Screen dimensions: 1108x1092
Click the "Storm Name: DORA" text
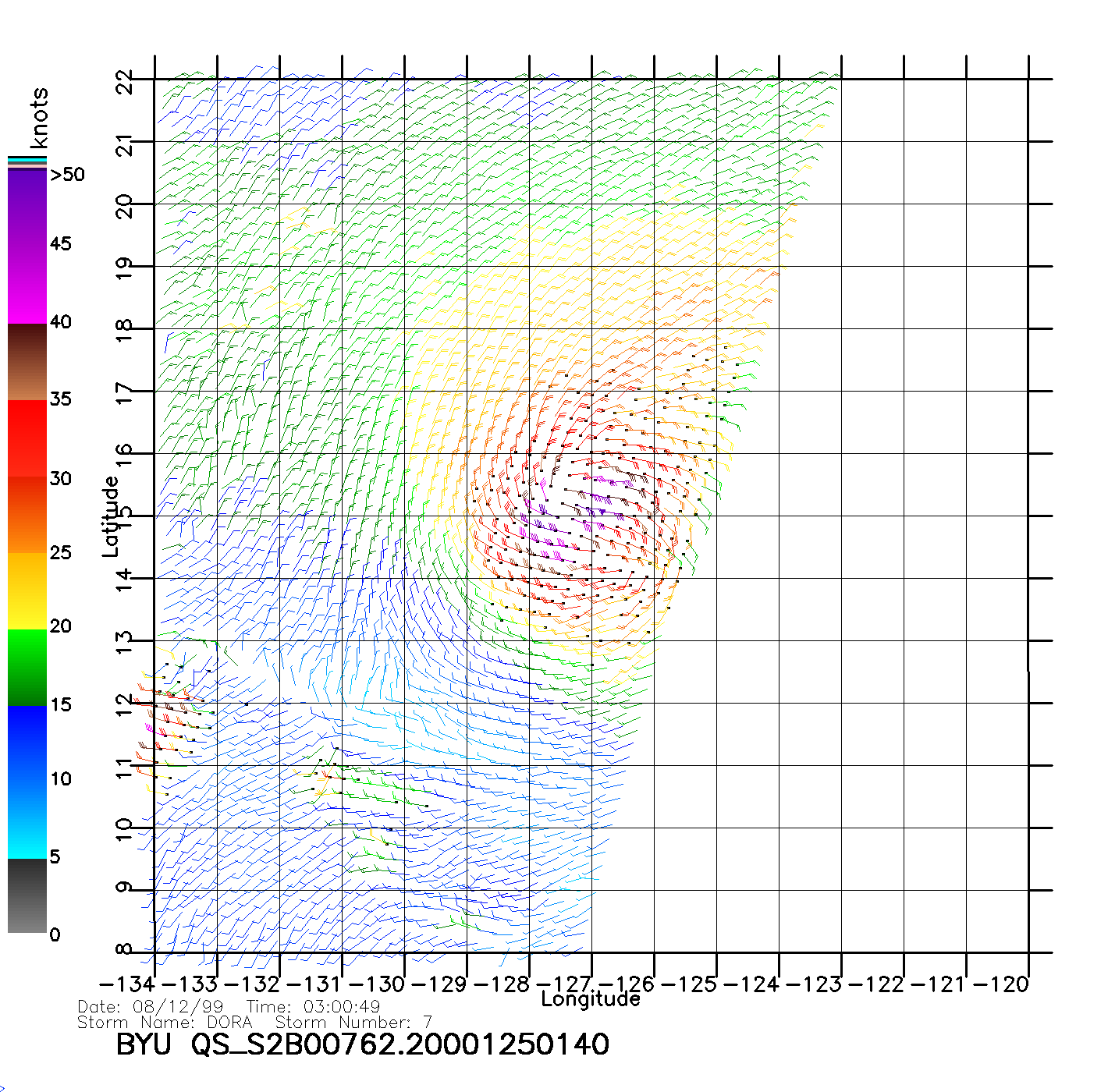165,1022
